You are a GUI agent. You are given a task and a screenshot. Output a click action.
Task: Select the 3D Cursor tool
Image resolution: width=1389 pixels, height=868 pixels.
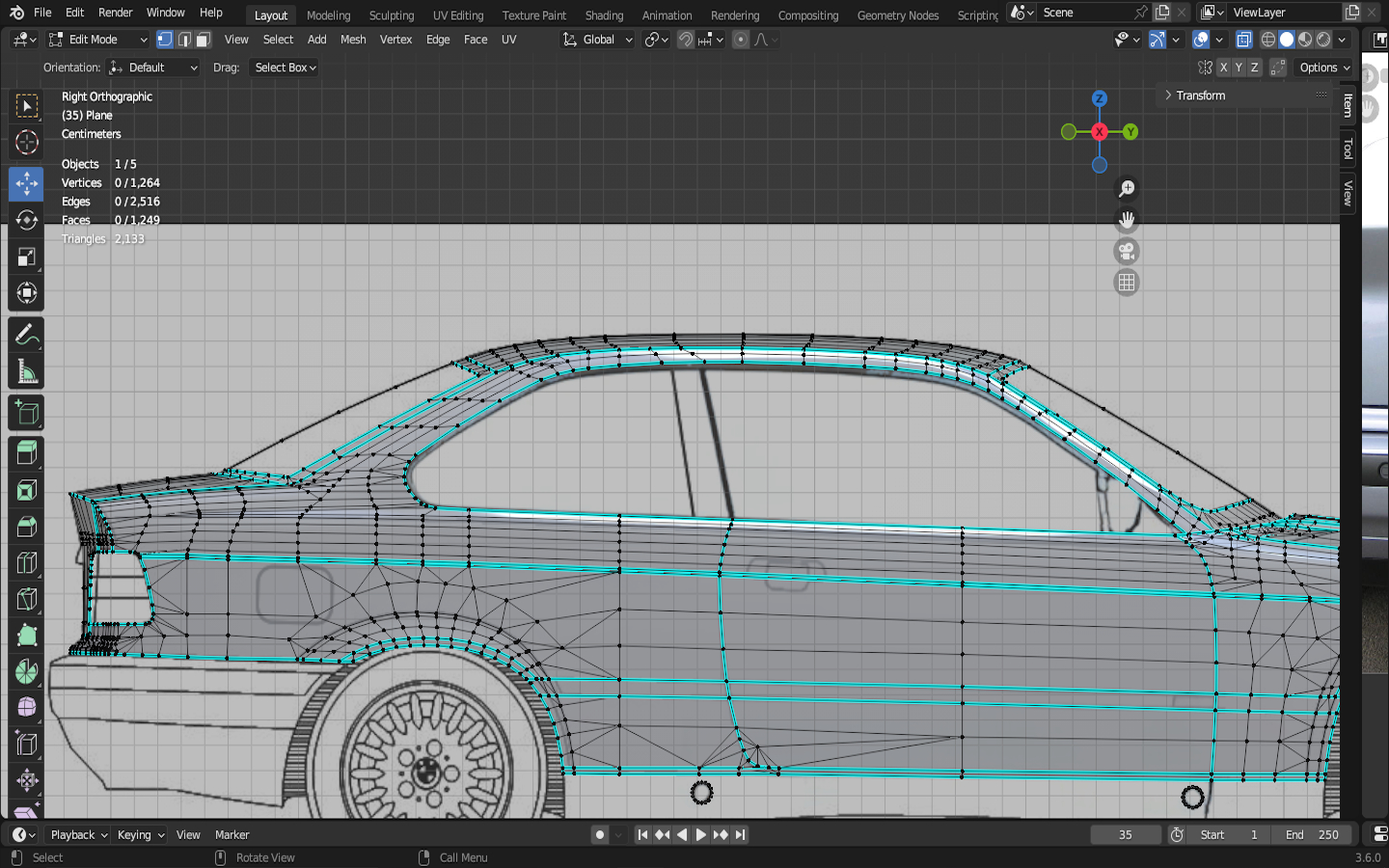pos(26,143)
